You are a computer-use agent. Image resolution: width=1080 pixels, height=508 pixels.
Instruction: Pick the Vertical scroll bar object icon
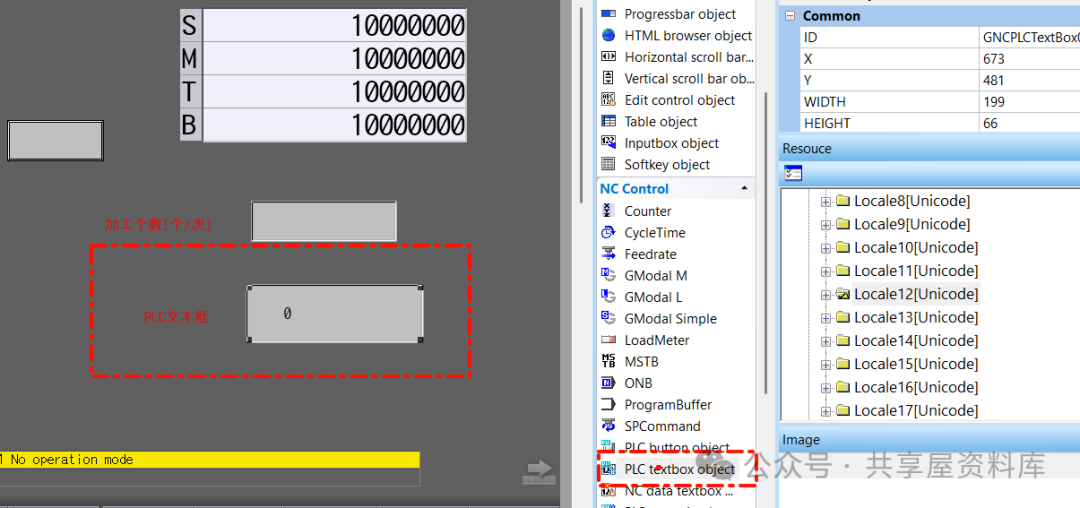tap(608, 78)
